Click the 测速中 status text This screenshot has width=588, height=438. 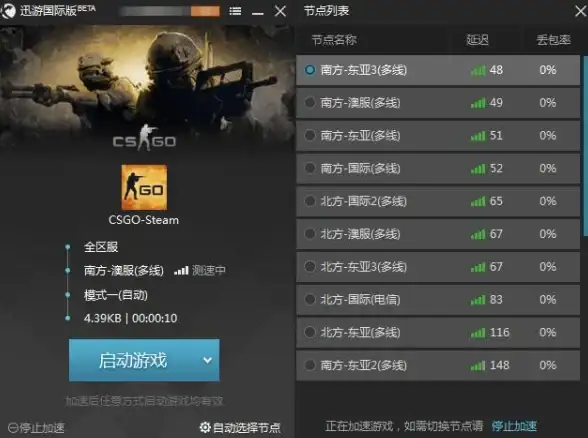pos(209,270)
